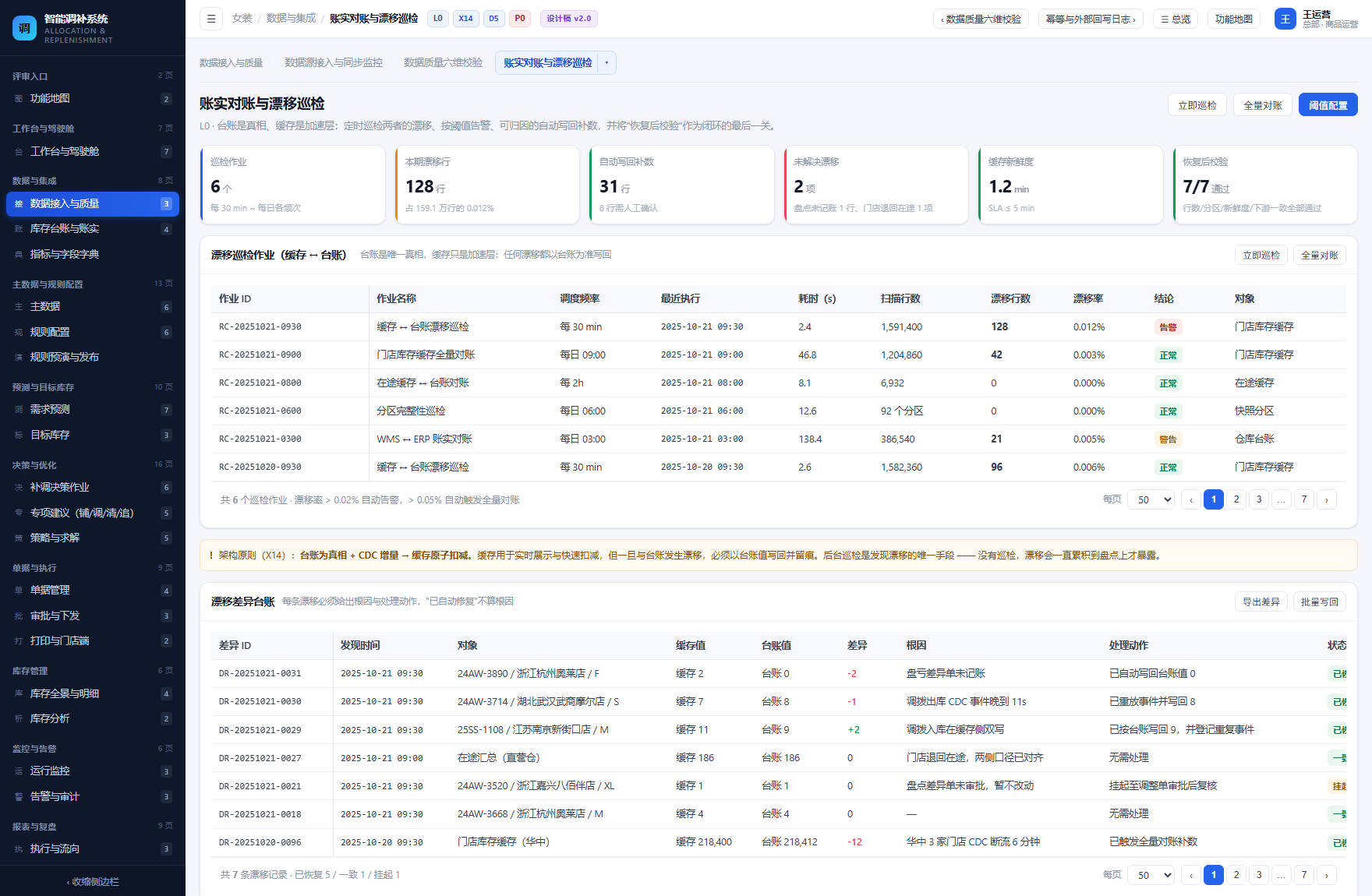Collapse sidebar via 收缩侧边栏
The height and width of the screenshot is (896, 1372).
[93, 882]
